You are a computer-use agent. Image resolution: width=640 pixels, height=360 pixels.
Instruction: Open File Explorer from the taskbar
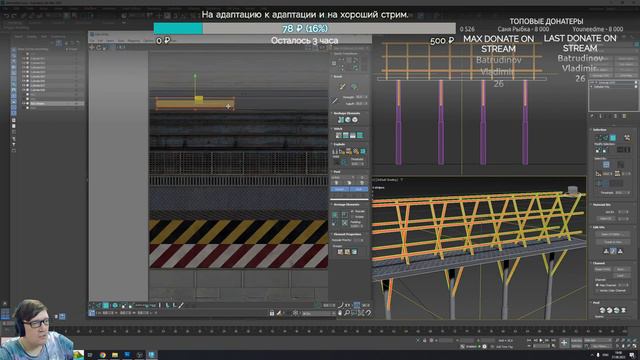click(115, 355)
